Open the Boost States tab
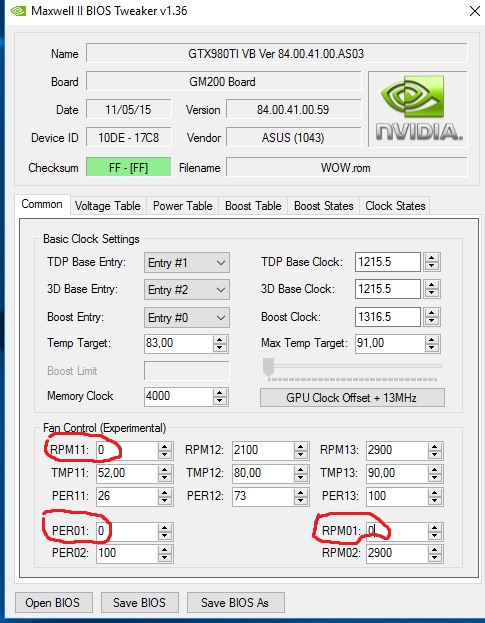The width and height of the screenshot is (485, 623). click(323, 206)
